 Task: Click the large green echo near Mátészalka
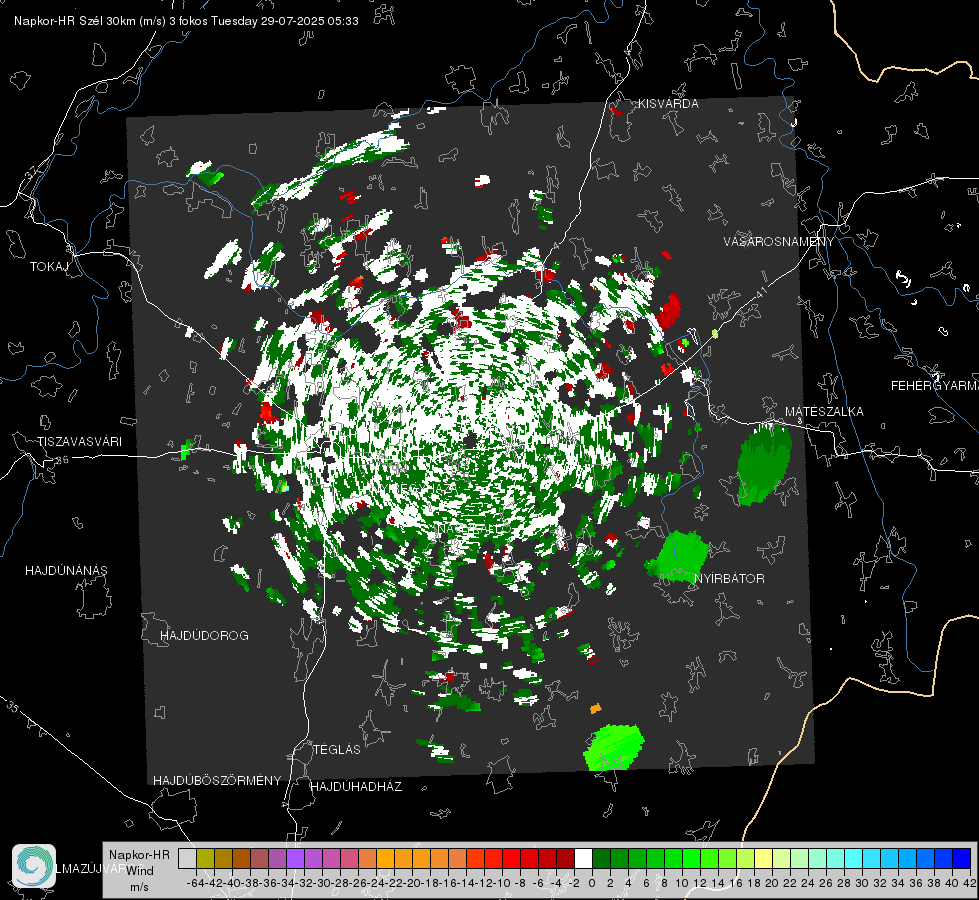click(x=764, y=464)
